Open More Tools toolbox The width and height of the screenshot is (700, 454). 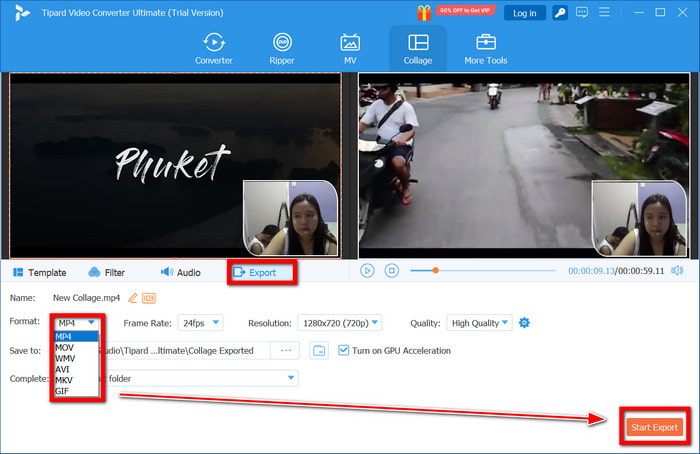tap(485, 48)
